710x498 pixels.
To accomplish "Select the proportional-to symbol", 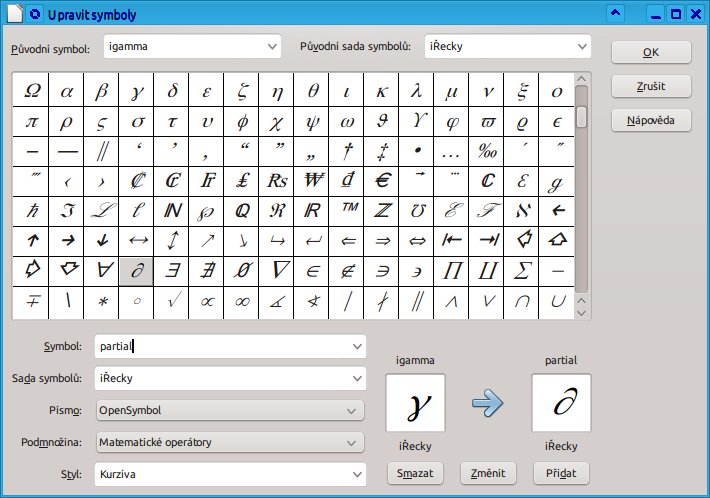I will point(207,302).
